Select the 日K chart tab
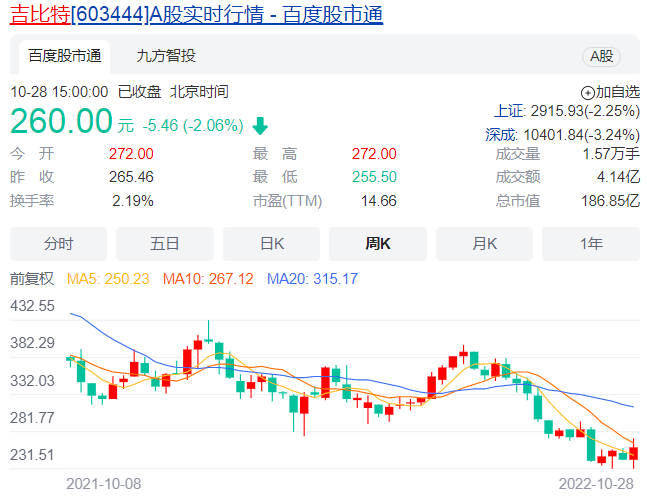The width and height of the screenshot is (647, 496). pos(272,244)
